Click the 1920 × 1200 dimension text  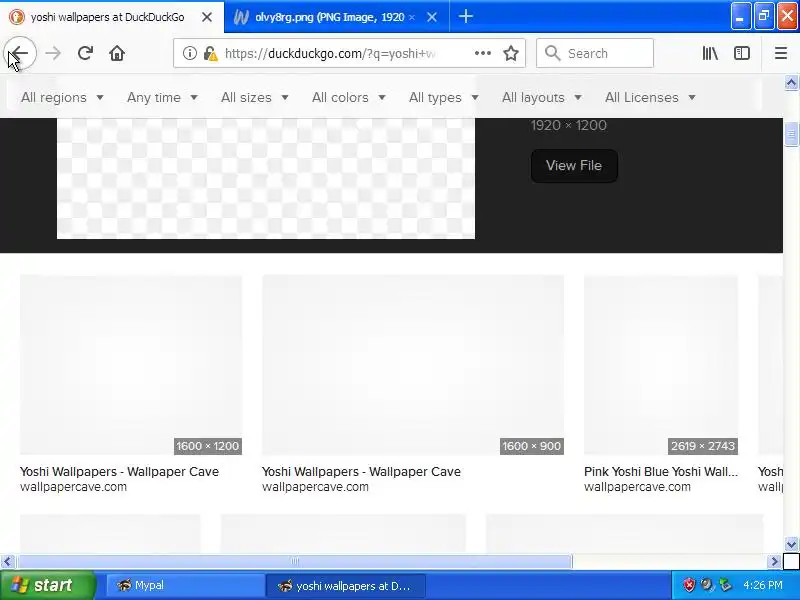pos(568,126)
